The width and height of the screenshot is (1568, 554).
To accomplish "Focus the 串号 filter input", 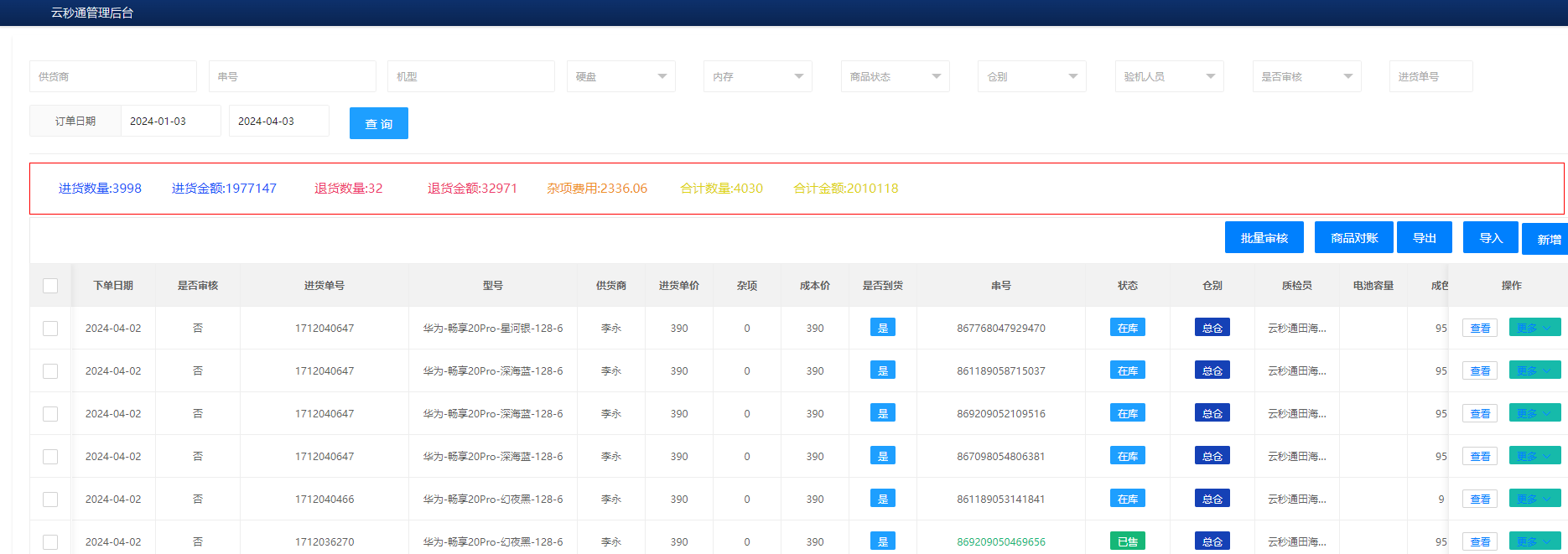I will point(293,76).
